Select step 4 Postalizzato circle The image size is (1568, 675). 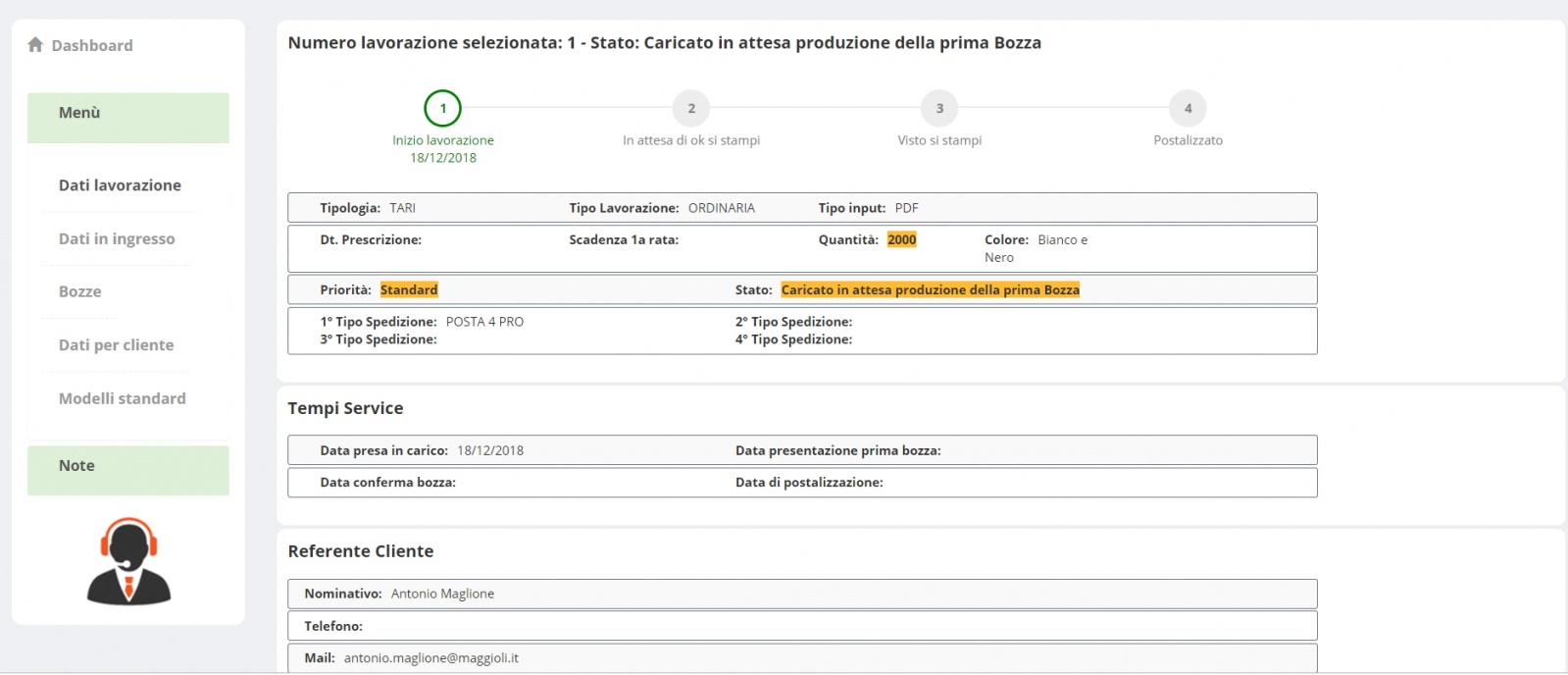[1188, 109]
